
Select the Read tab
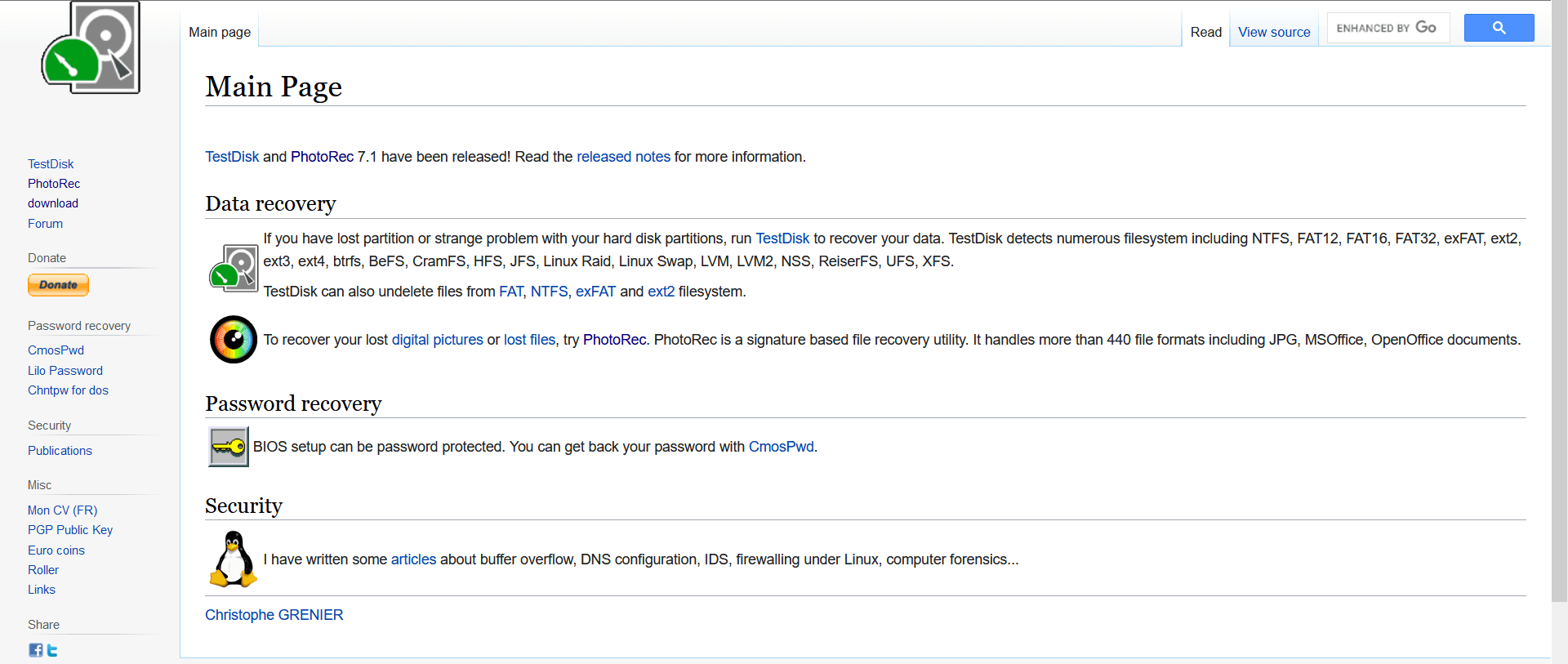tap(1206, 32)
